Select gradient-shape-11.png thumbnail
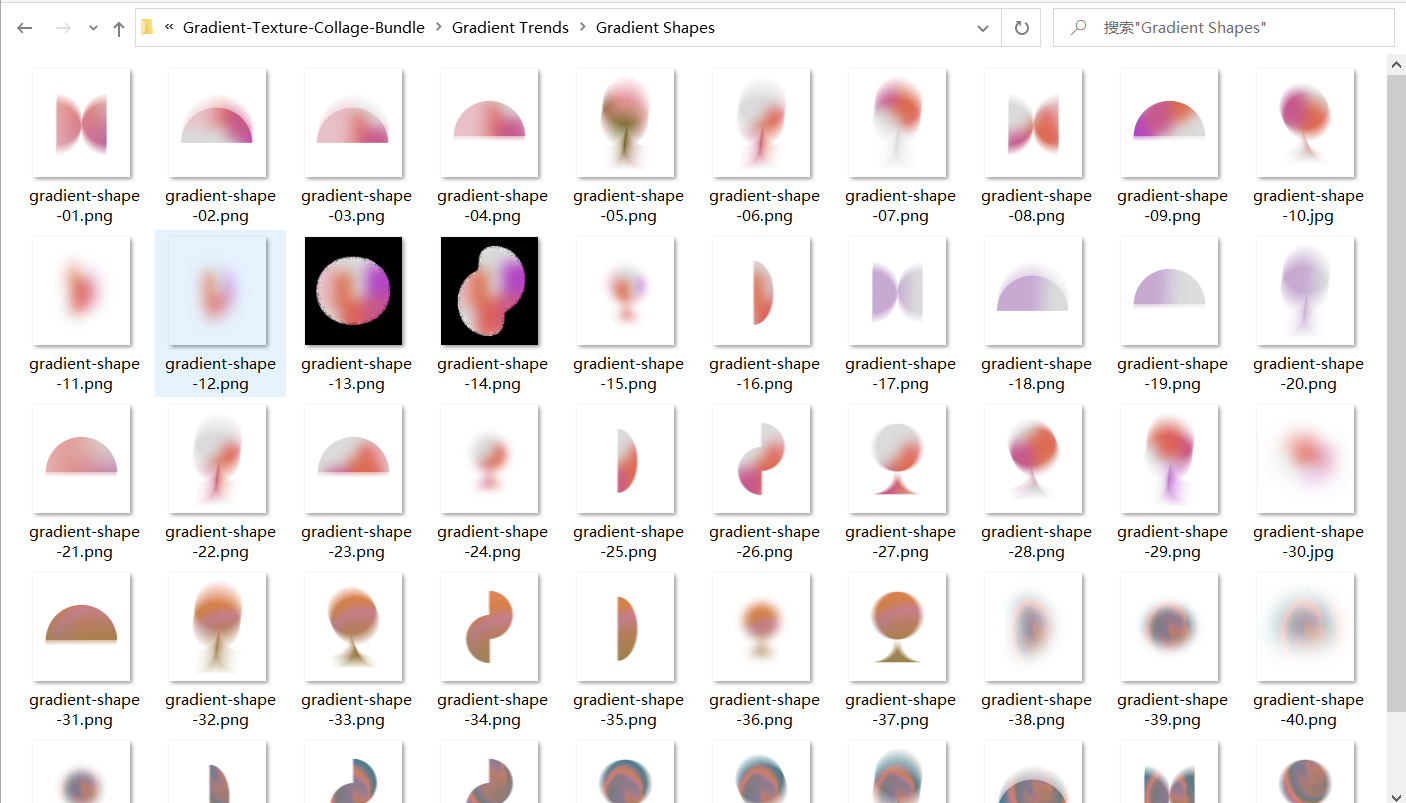Screen dimensions: 1406x803 82,291
